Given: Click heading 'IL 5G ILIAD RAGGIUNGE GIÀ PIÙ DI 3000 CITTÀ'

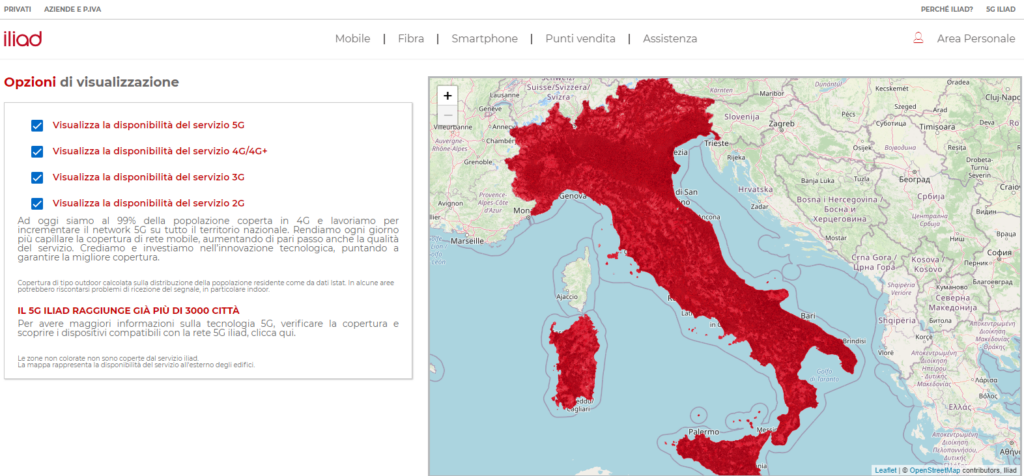Looking at the screenshot, I should [x=128, y=310].
